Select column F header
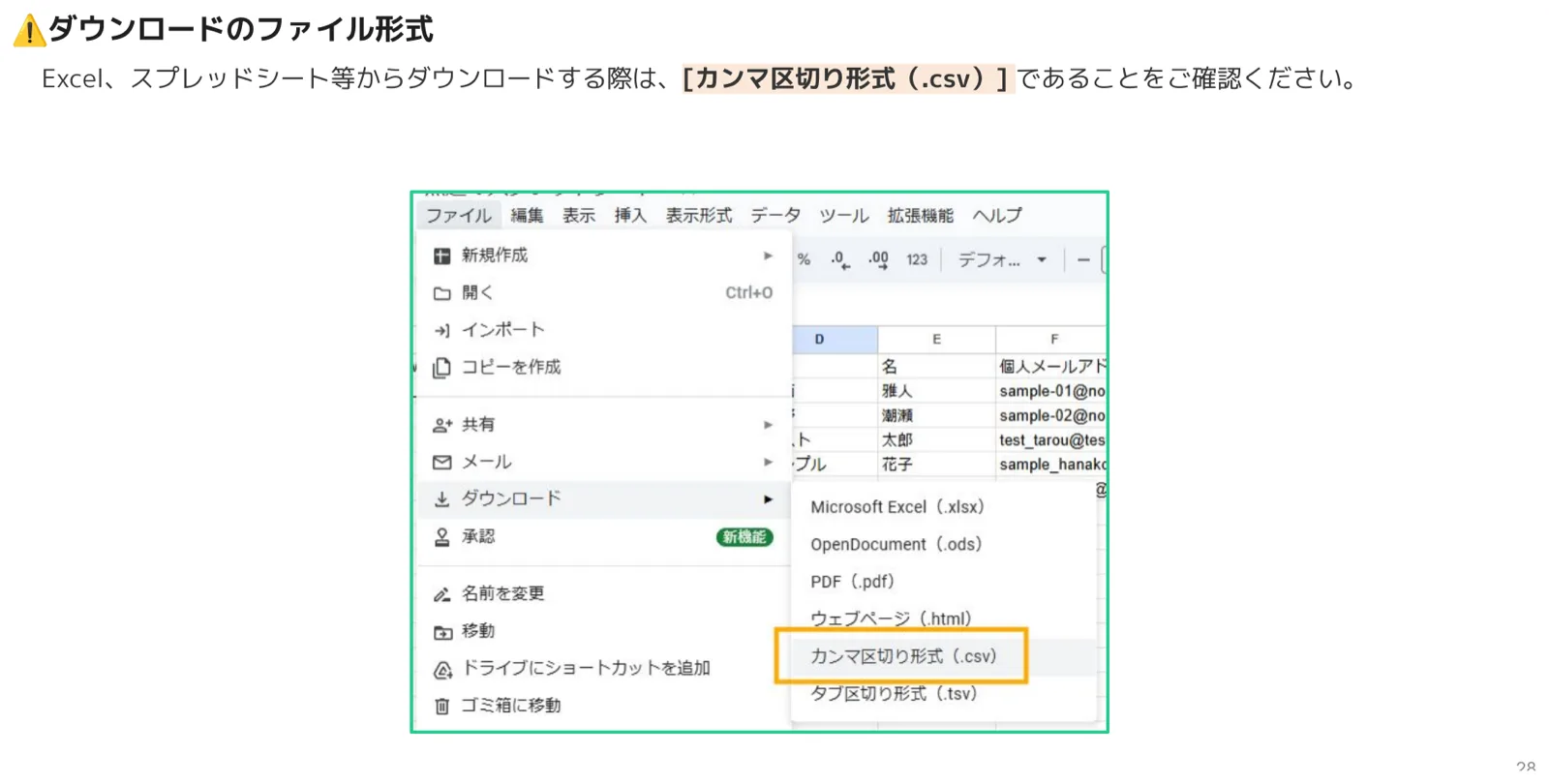 1051,340
